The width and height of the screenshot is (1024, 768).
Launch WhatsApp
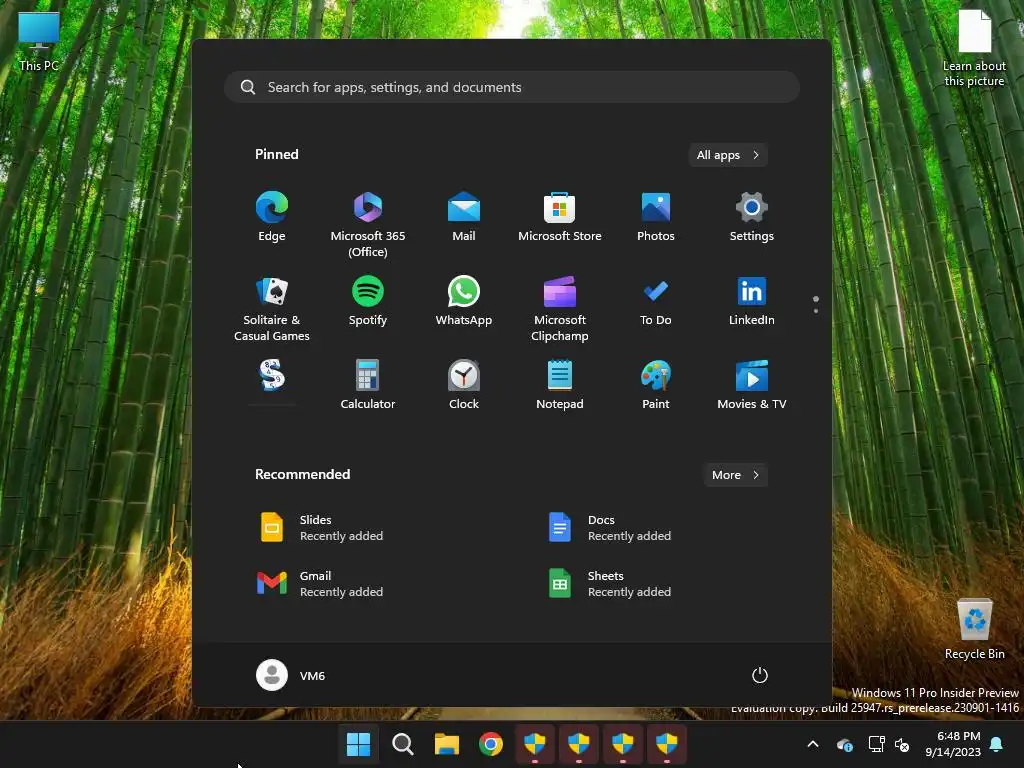[x=464, y=301]
